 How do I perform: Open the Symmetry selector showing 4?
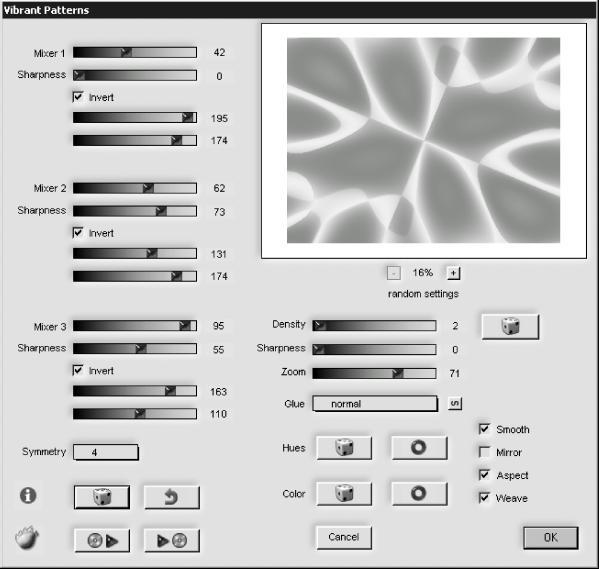(106, 452)
